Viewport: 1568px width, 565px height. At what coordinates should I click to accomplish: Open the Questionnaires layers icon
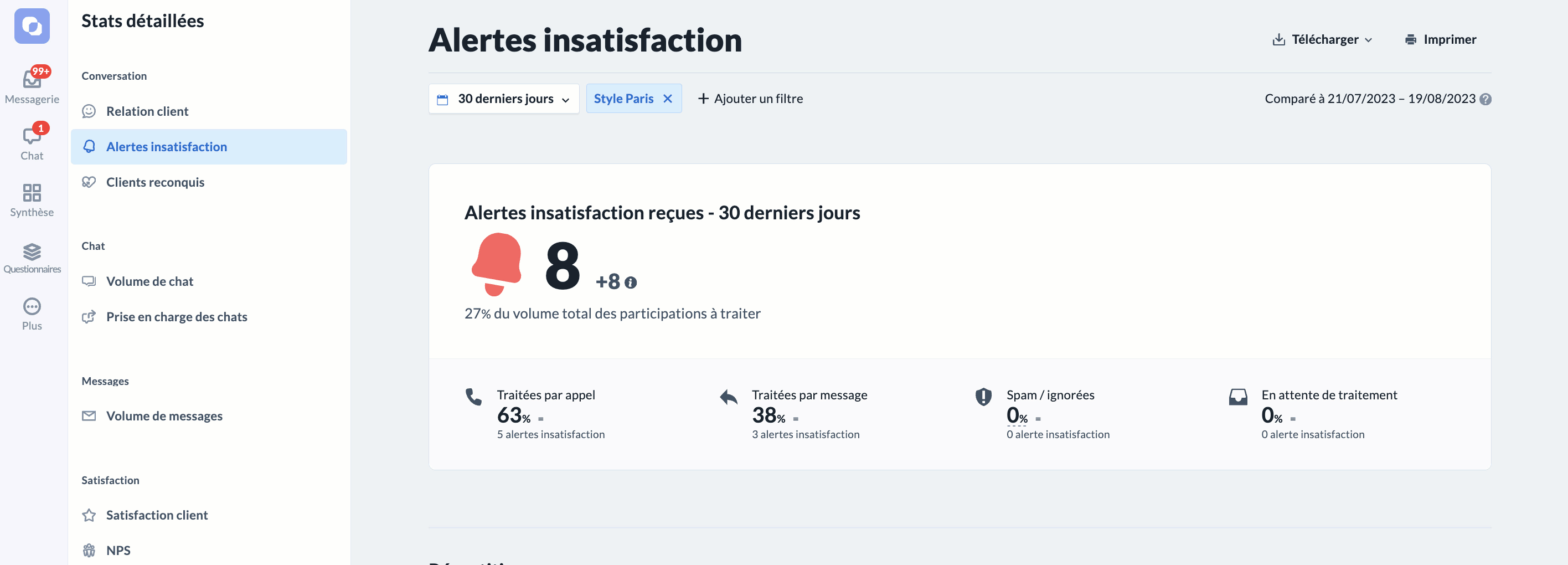tap(32, 251)
